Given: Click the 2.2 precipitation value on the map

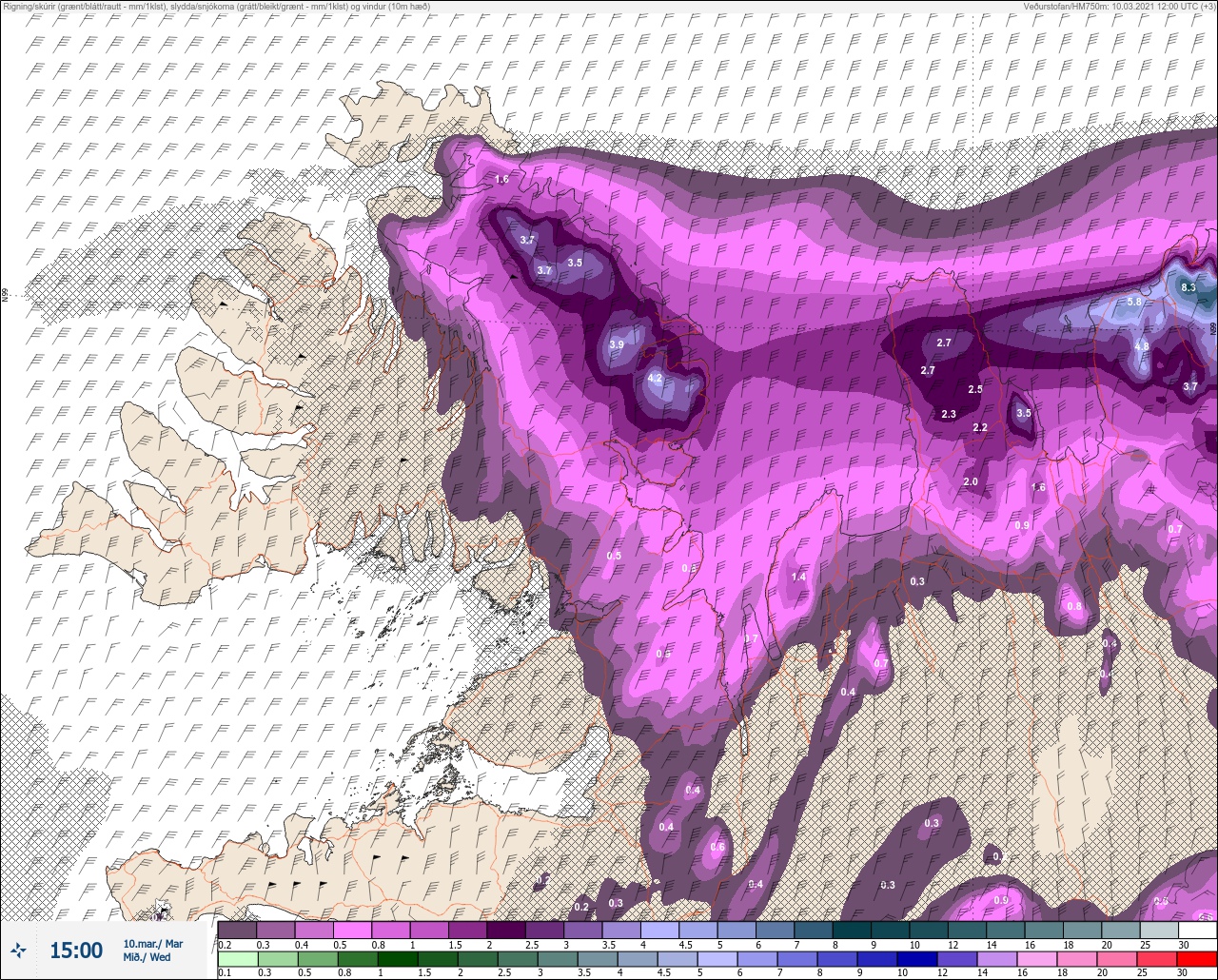Looking at the screenshot, I should pos(980,427).
